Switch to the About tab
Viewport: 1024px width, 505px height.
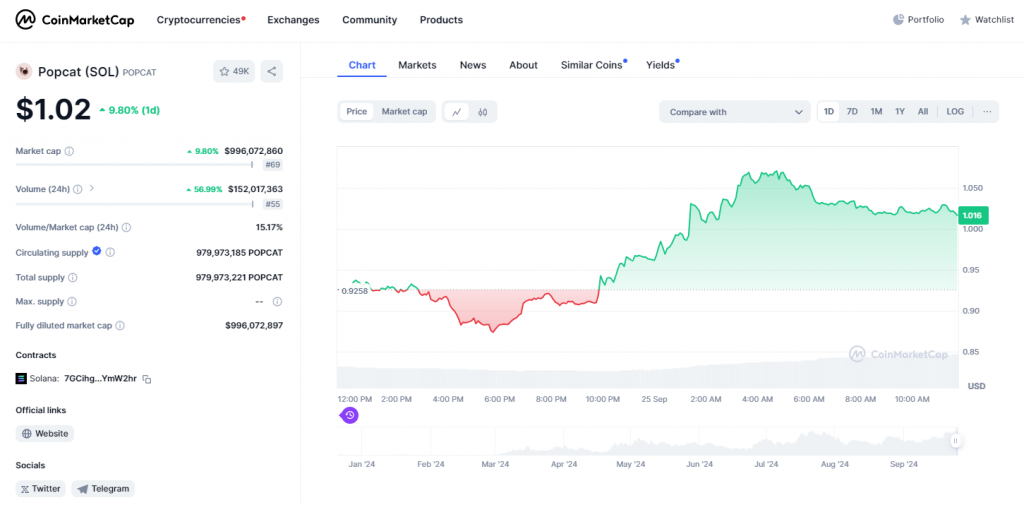click(523, 65)
